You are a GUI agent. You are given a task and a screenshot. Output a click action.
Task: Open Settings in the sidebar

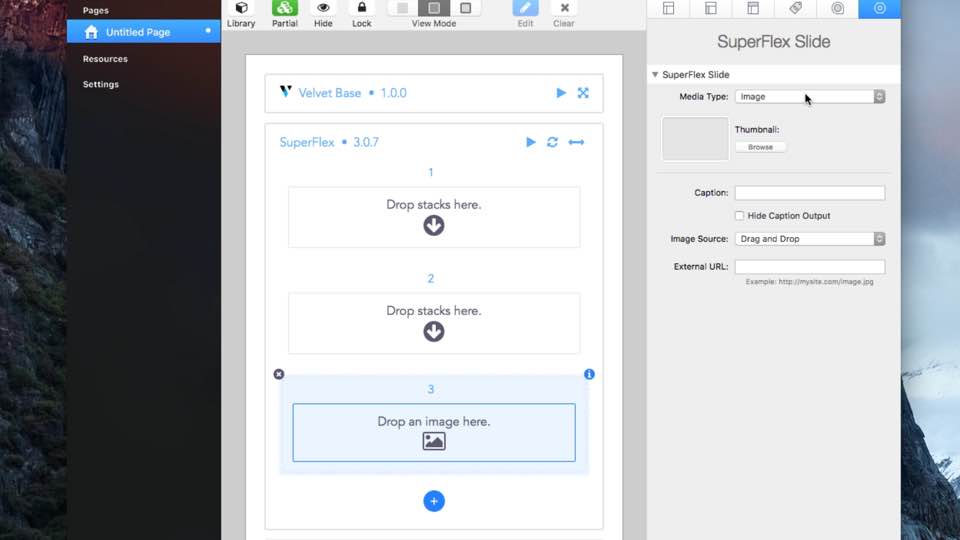pos(101,84)
